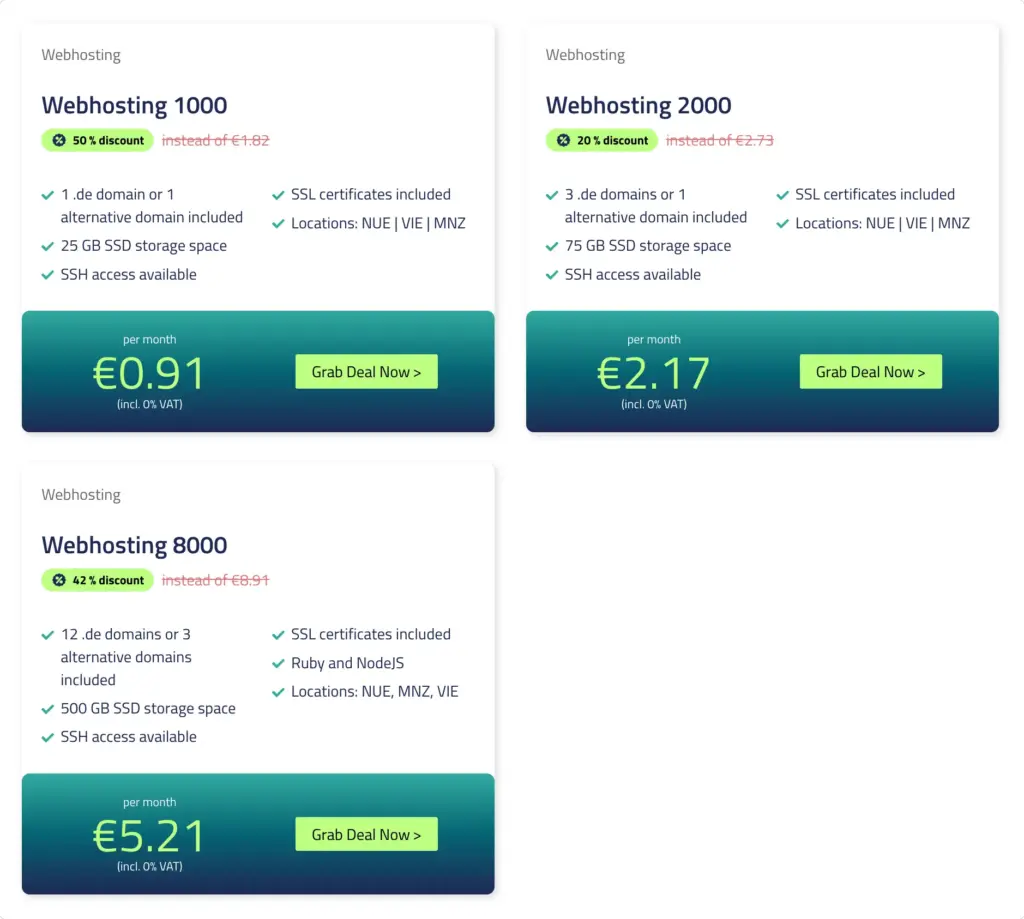The width and height of the screenshot is (1024, 919).
Task: Click checkmark beside 75 GB SSD storage space
Action: 552,246
